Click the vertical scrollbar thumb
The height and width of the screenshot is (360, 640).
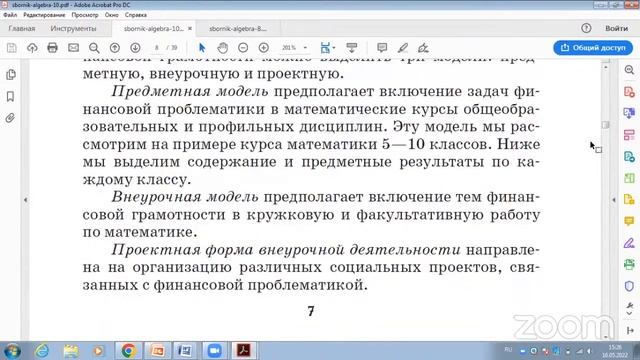click(606, 124)
